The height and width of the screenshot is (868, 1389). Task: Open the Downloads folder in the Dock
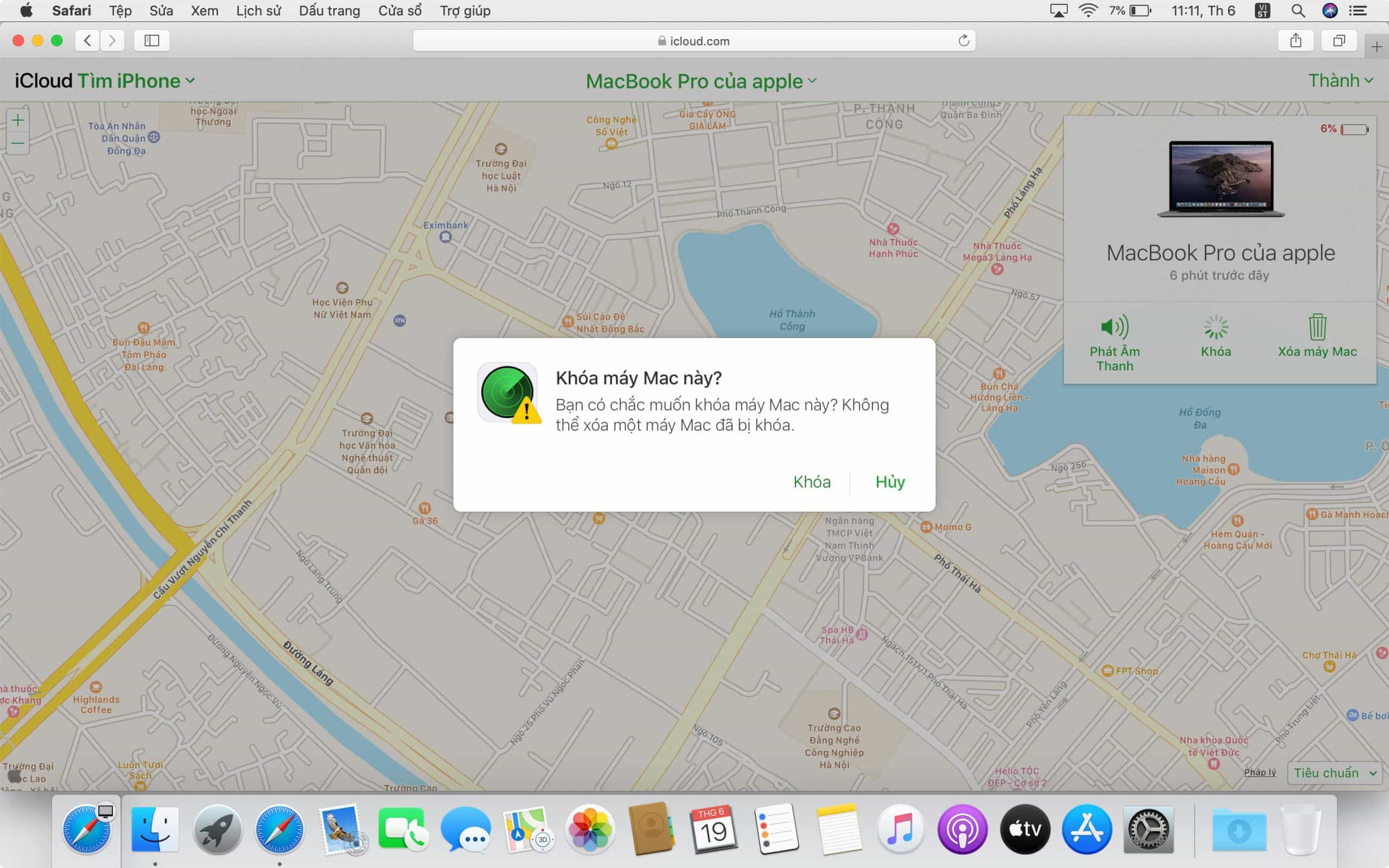[1239, 830]
